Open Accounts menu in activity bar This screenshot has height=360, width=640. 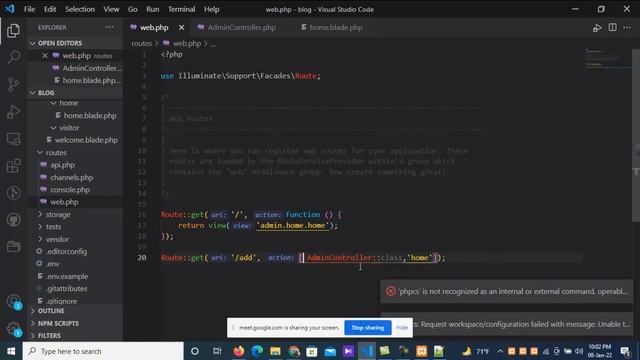pos(13,302)
